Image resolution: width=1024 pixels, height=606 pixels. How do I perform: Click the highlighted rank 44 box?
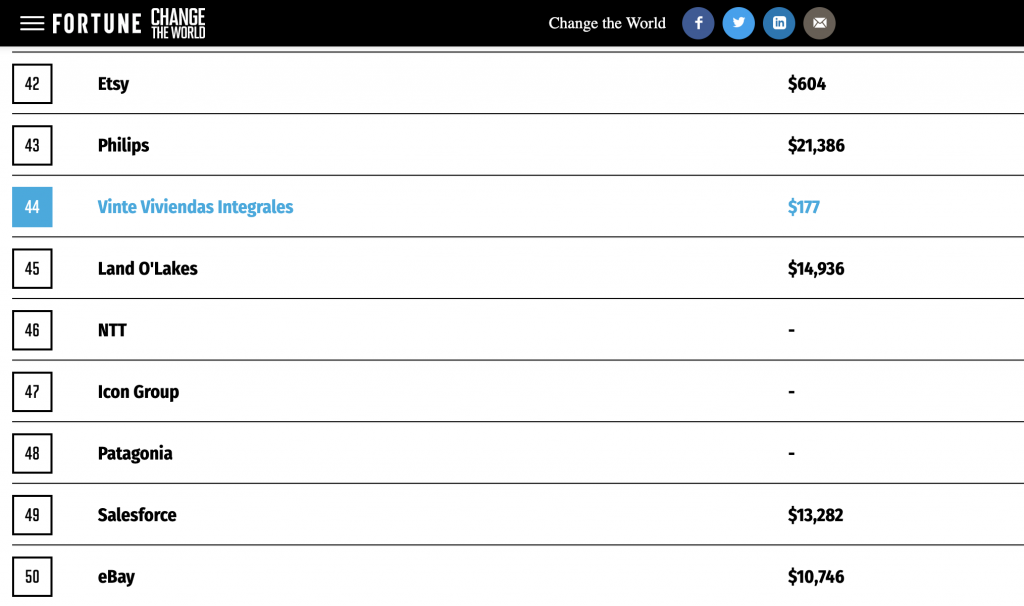(32, 207)
